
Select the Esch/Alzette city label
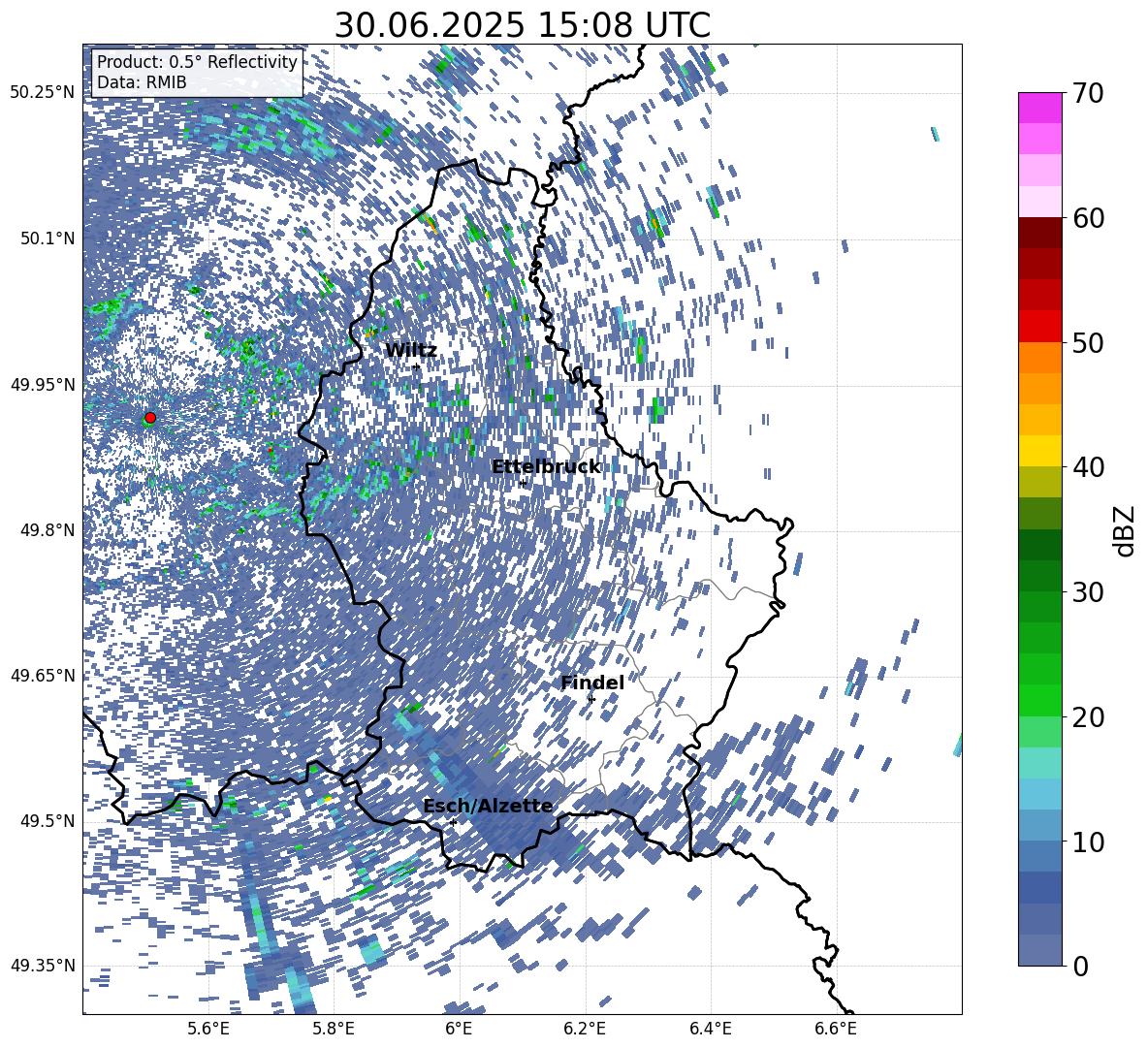[x=489, y=807]
